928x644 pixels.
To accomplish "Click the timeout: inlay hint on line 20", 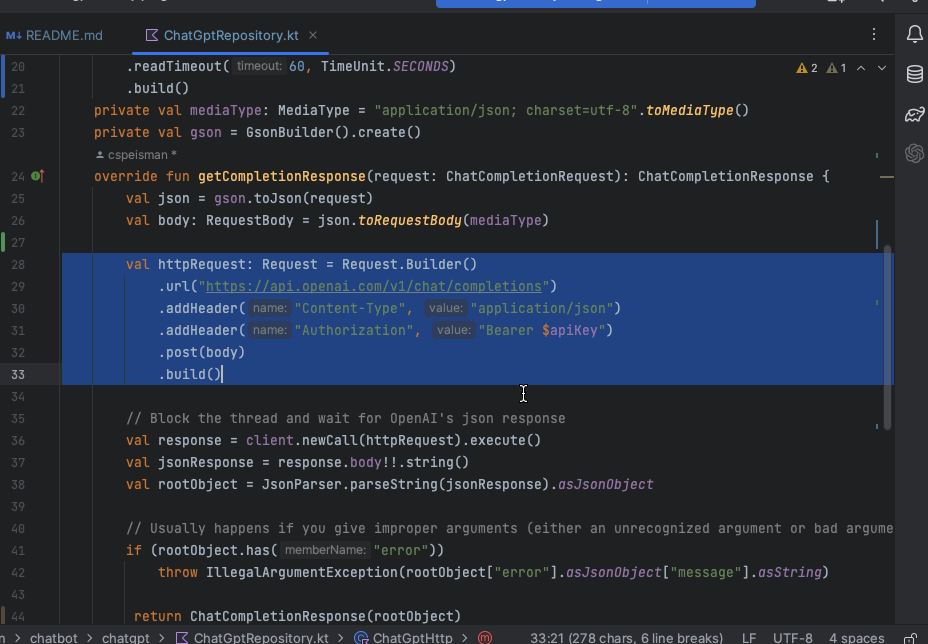I will click(259, 66).
